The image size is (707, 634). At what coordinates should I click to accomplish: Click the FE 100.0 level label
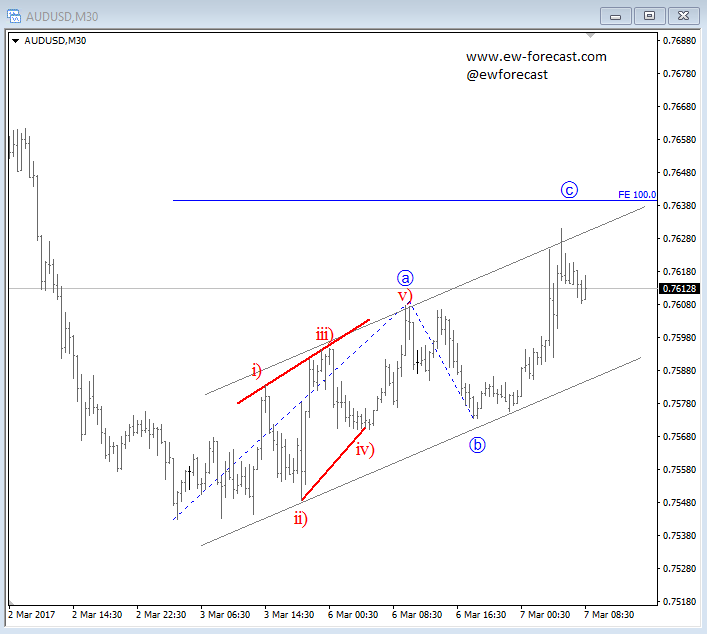(637, 194)
